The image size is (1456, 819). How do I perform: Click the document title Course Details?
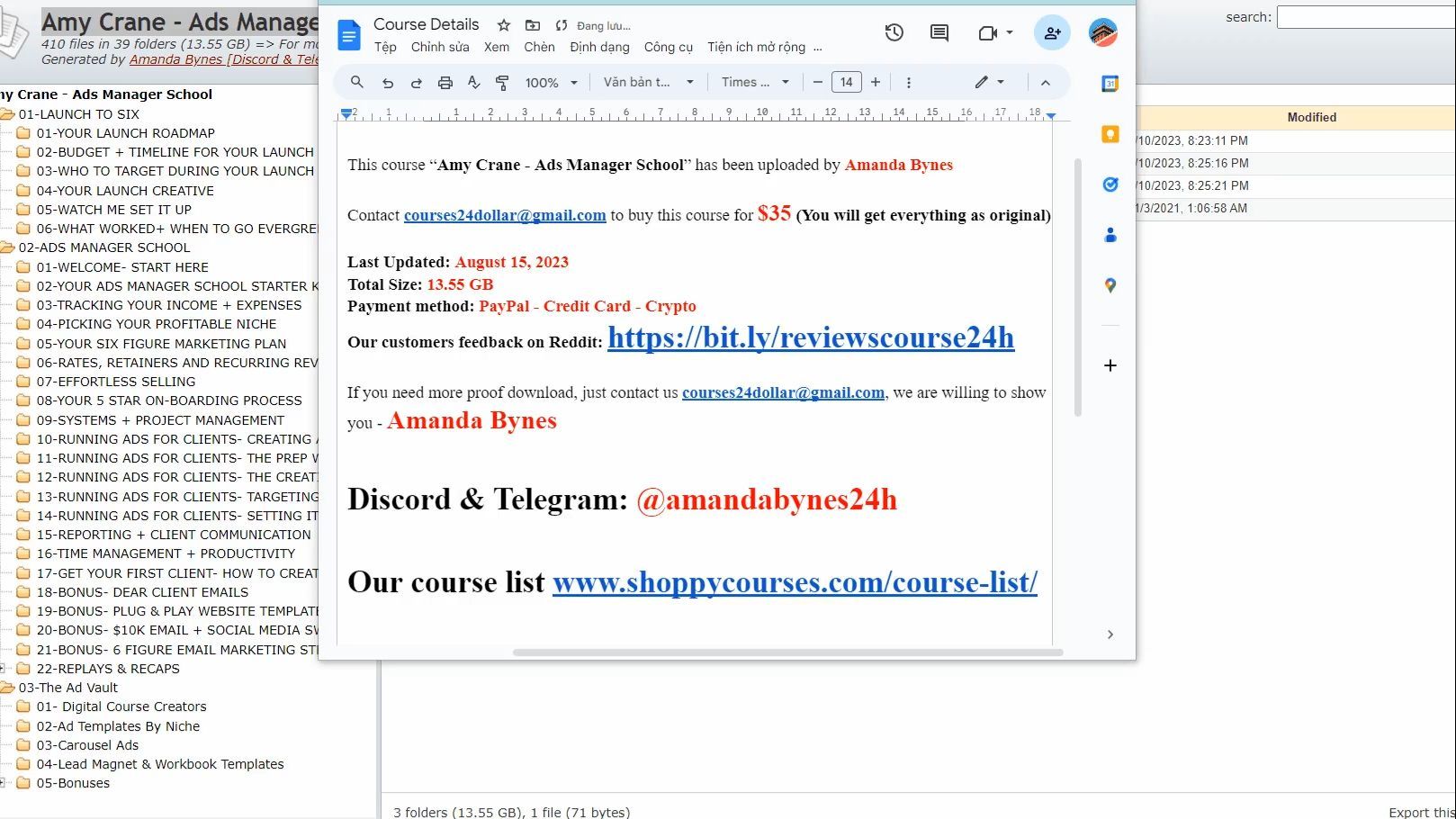click(426, 24)
